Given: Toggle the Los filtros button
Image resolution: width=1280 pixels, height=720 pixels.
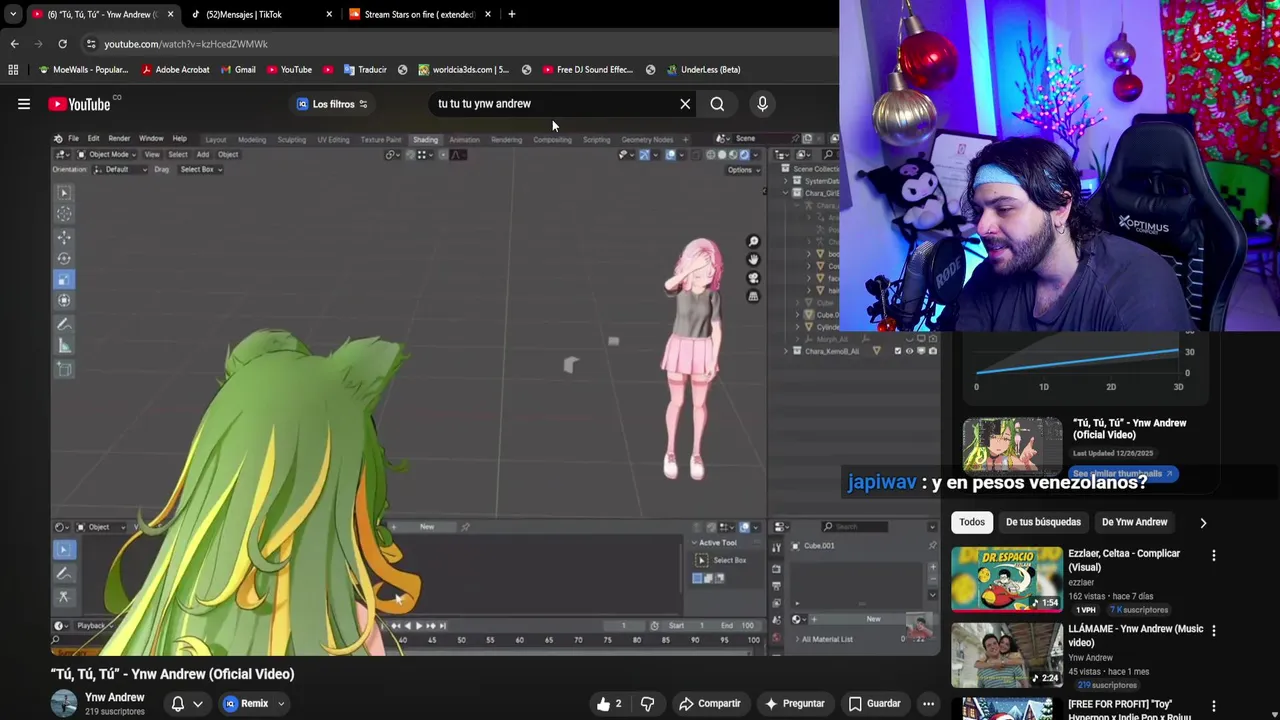Looking at the screenshot, I should point(332,104).
